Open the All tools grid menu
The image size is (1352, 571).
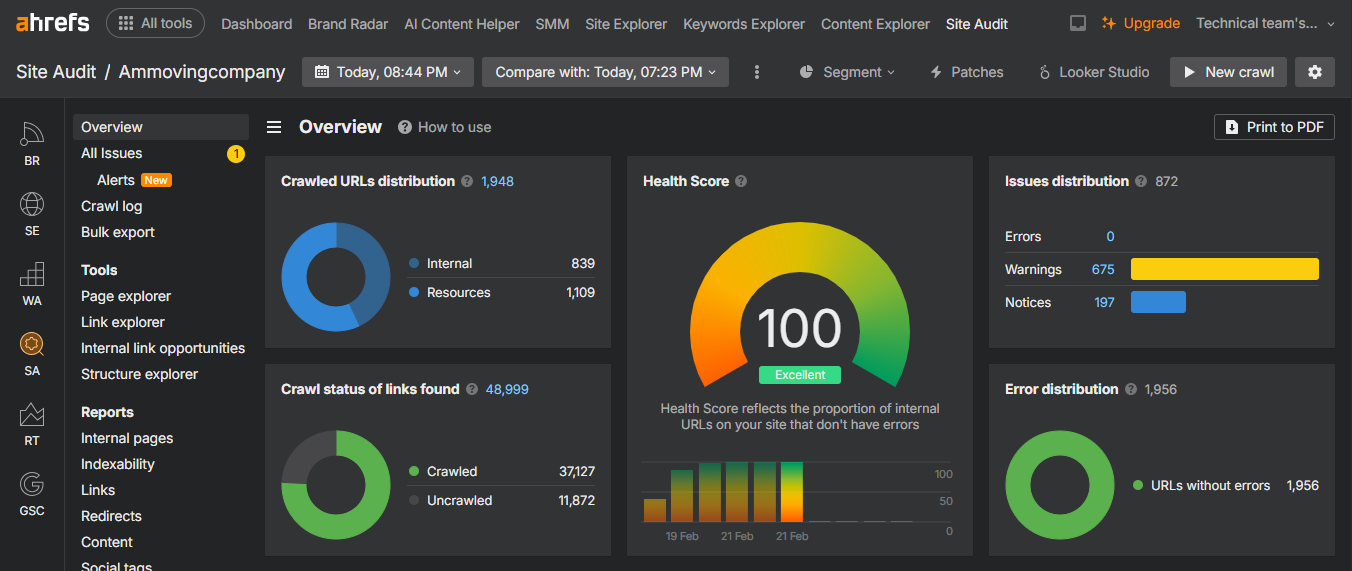pos(155,23)
